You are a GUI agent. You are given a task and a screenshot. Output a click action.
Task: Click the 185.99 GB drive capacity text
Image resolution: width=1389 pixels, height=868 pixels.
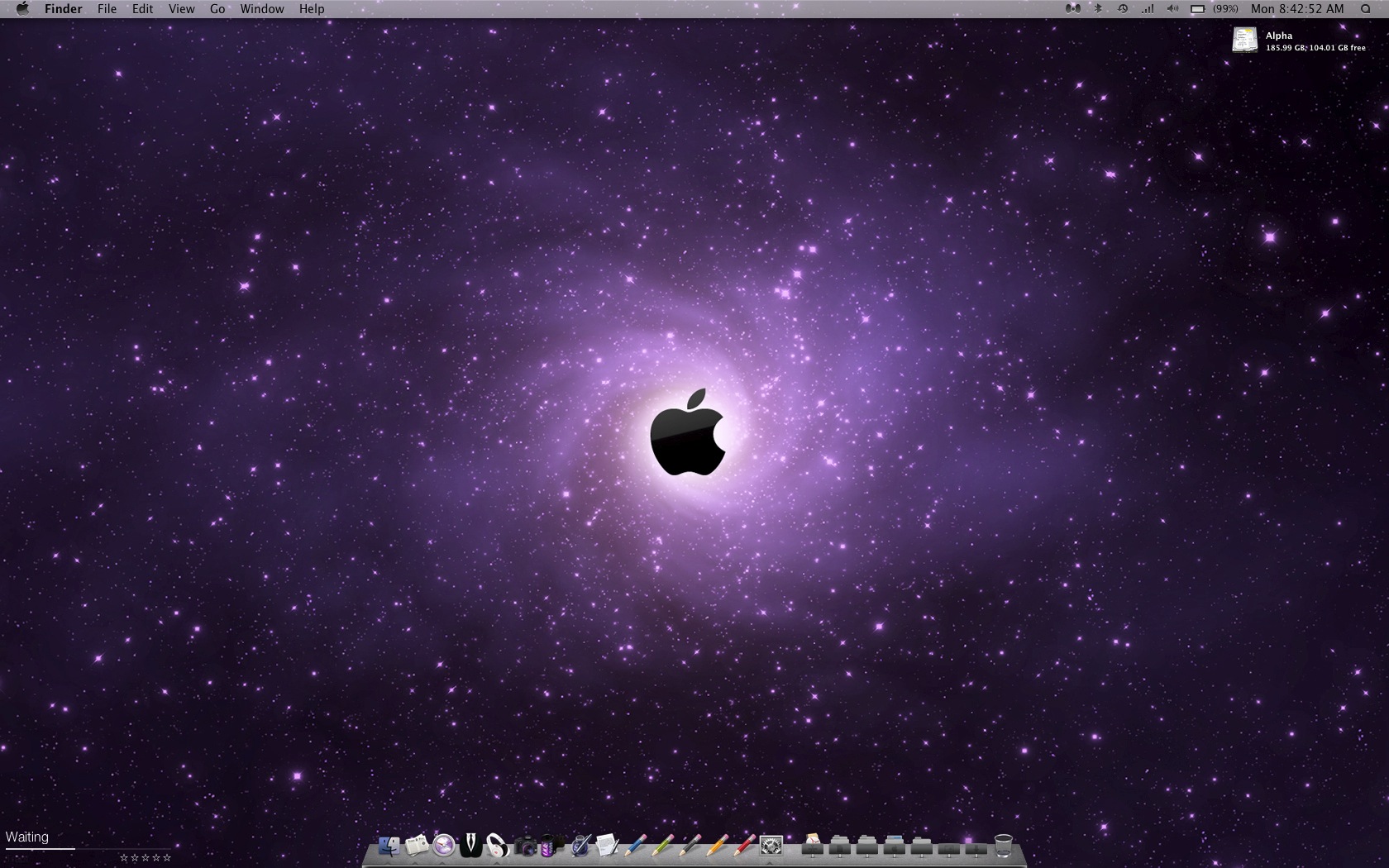click(x=1286, y=48)
